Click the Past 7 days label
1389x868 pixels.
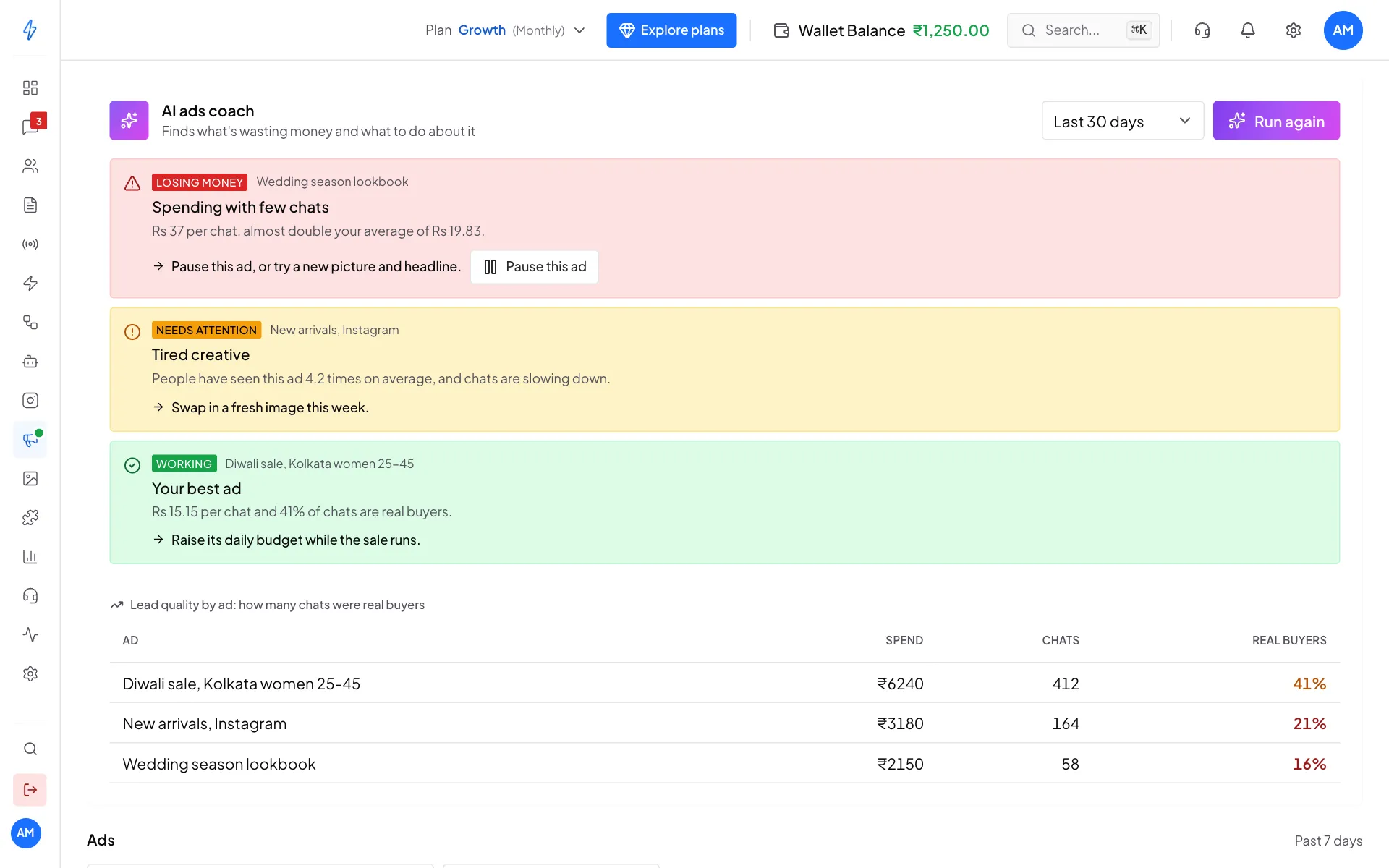coord(1328,841)
